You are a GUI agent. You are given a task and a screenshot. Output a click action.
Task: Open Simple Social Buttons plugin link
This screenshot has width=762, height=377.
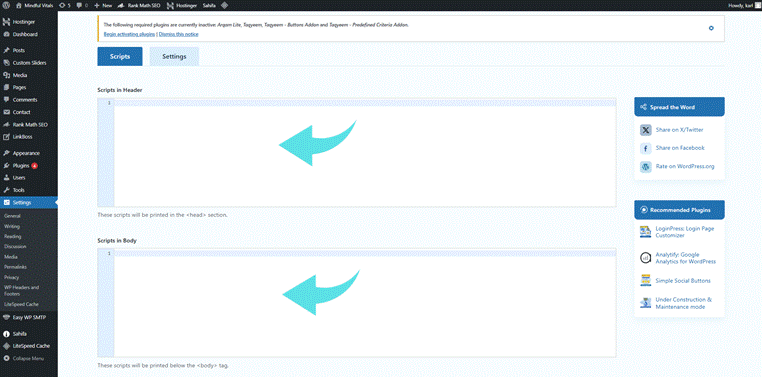pos(683,281)
